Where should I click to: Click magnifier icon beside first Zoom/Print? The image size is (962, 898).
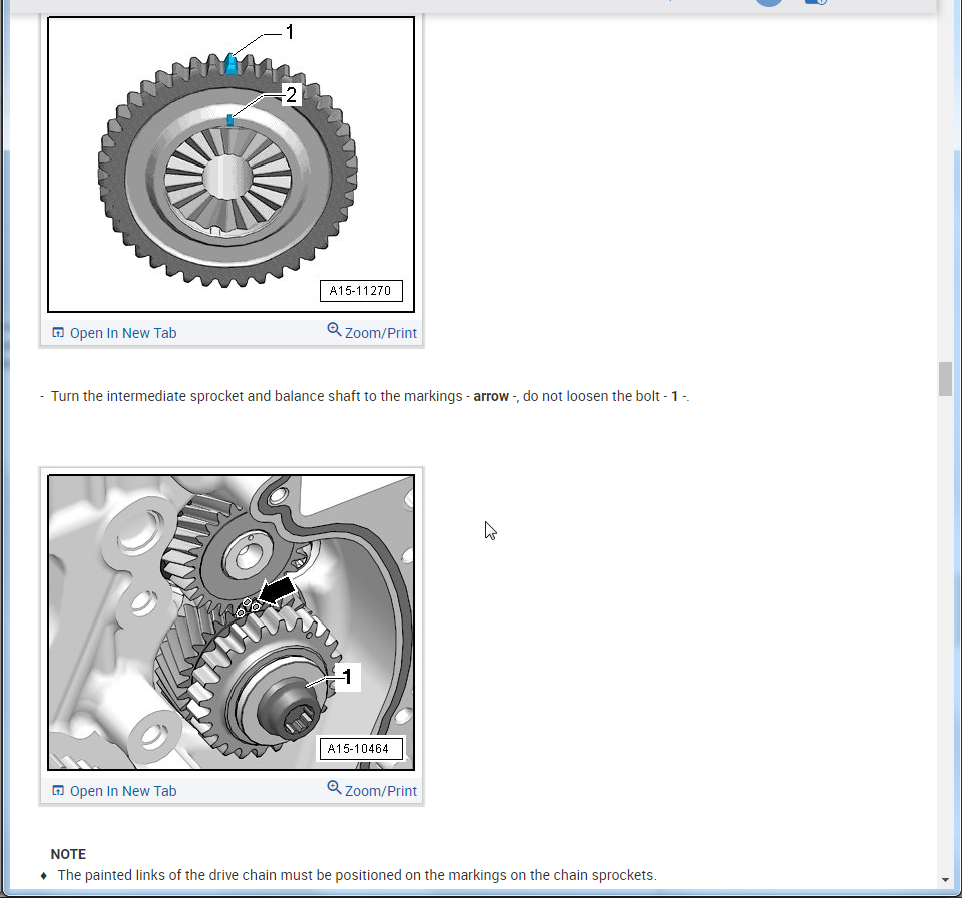pos(334,329)
